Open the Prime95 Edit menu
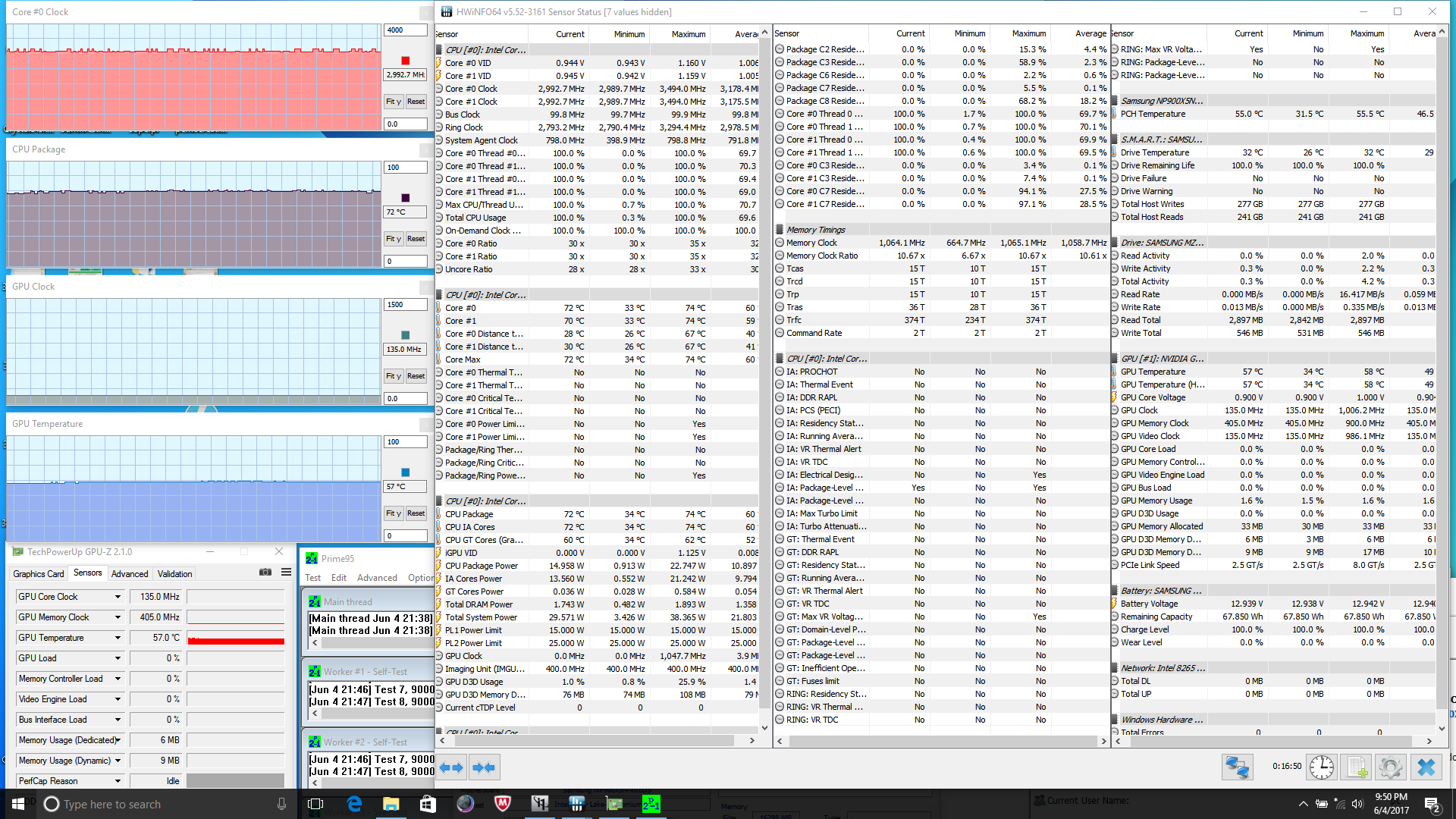This screenshot has width=1456, height=819. (x=339, y=578)
